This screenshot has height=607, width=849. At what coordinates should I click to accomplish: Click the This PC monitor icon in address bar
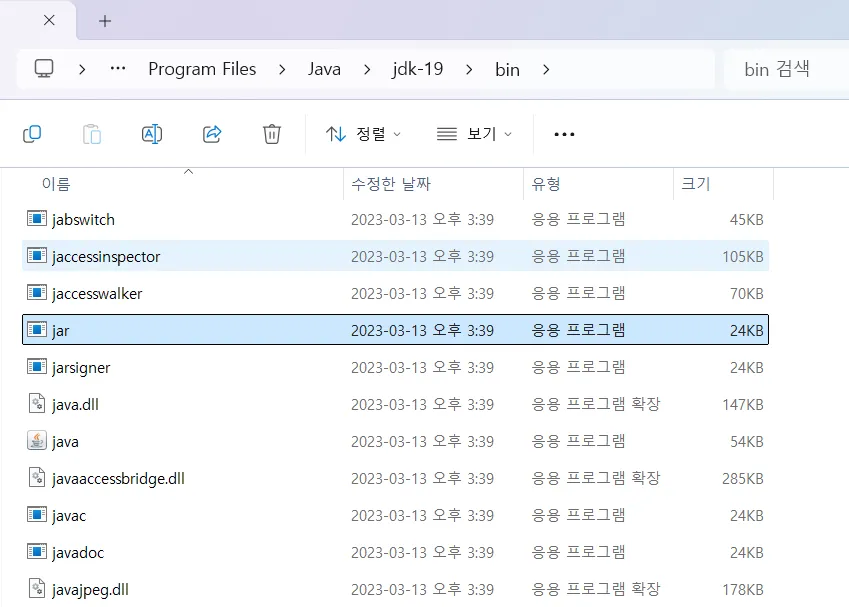[44, 69]
